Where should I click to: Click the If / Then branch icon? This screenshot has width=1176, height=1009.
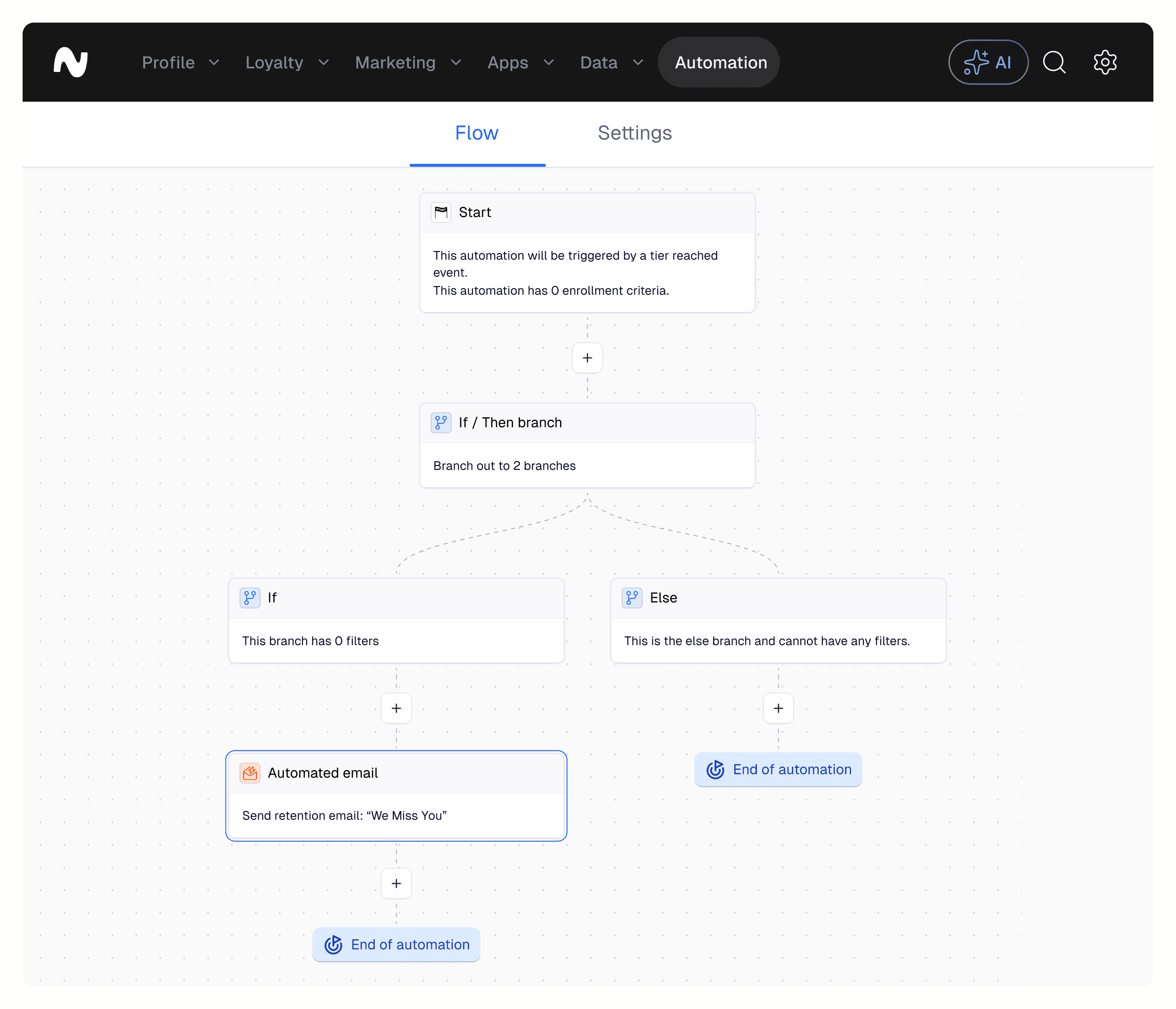[x=441, y=423]
